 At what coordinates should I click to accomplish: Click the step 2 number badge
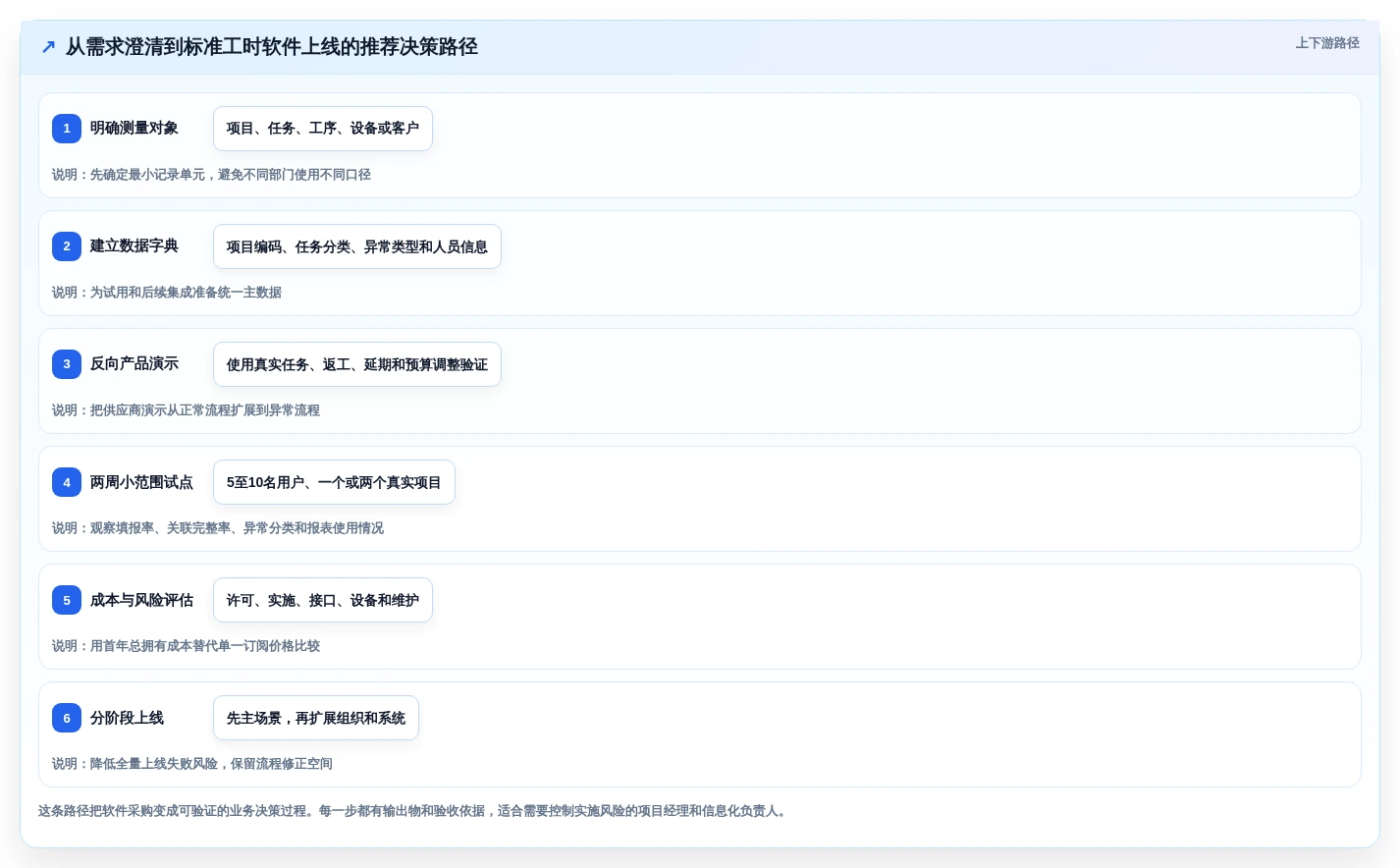coord(67,246)
